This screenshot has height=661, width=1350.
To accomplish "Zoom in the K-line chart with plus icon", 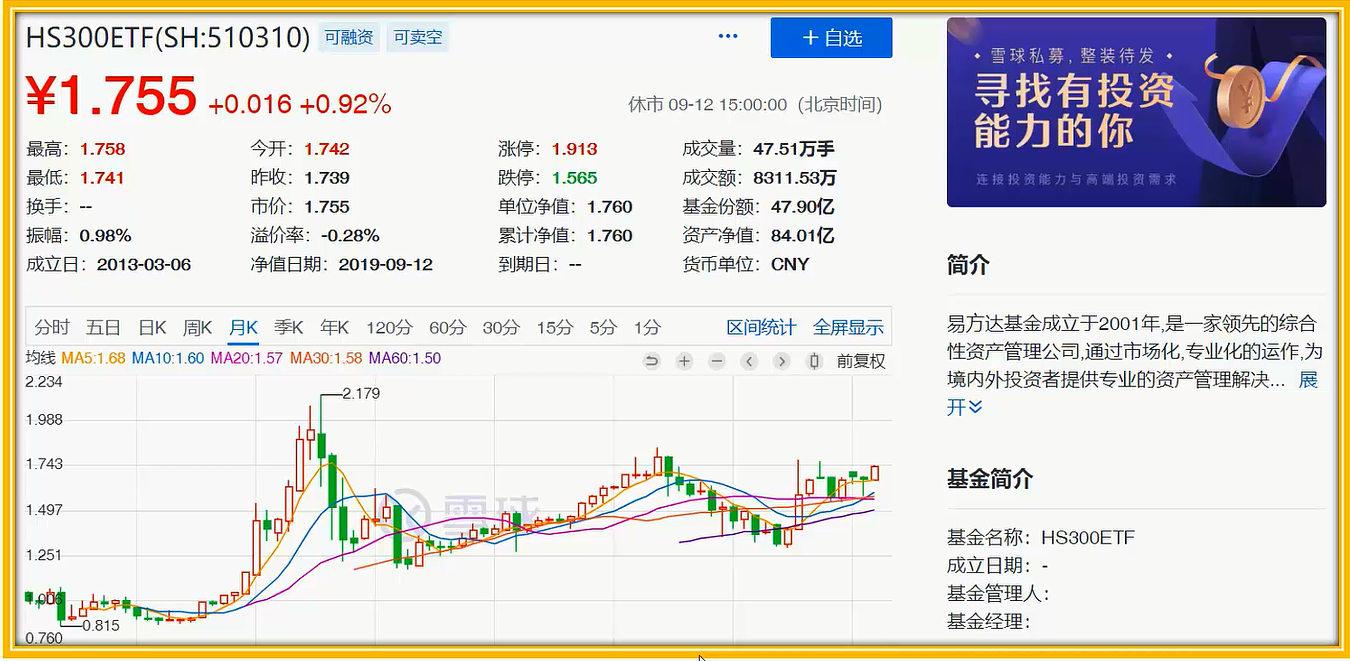I will click(x=684, y=361).
